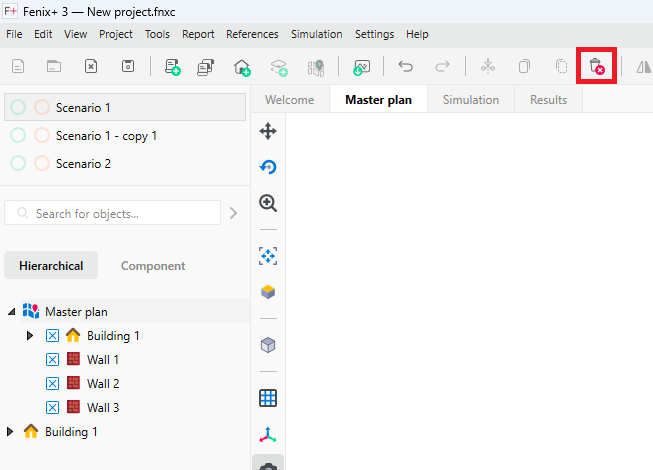Click the add building house icon in toolbar
Viewport: 653px width, 470px height.
pos(242,67)
